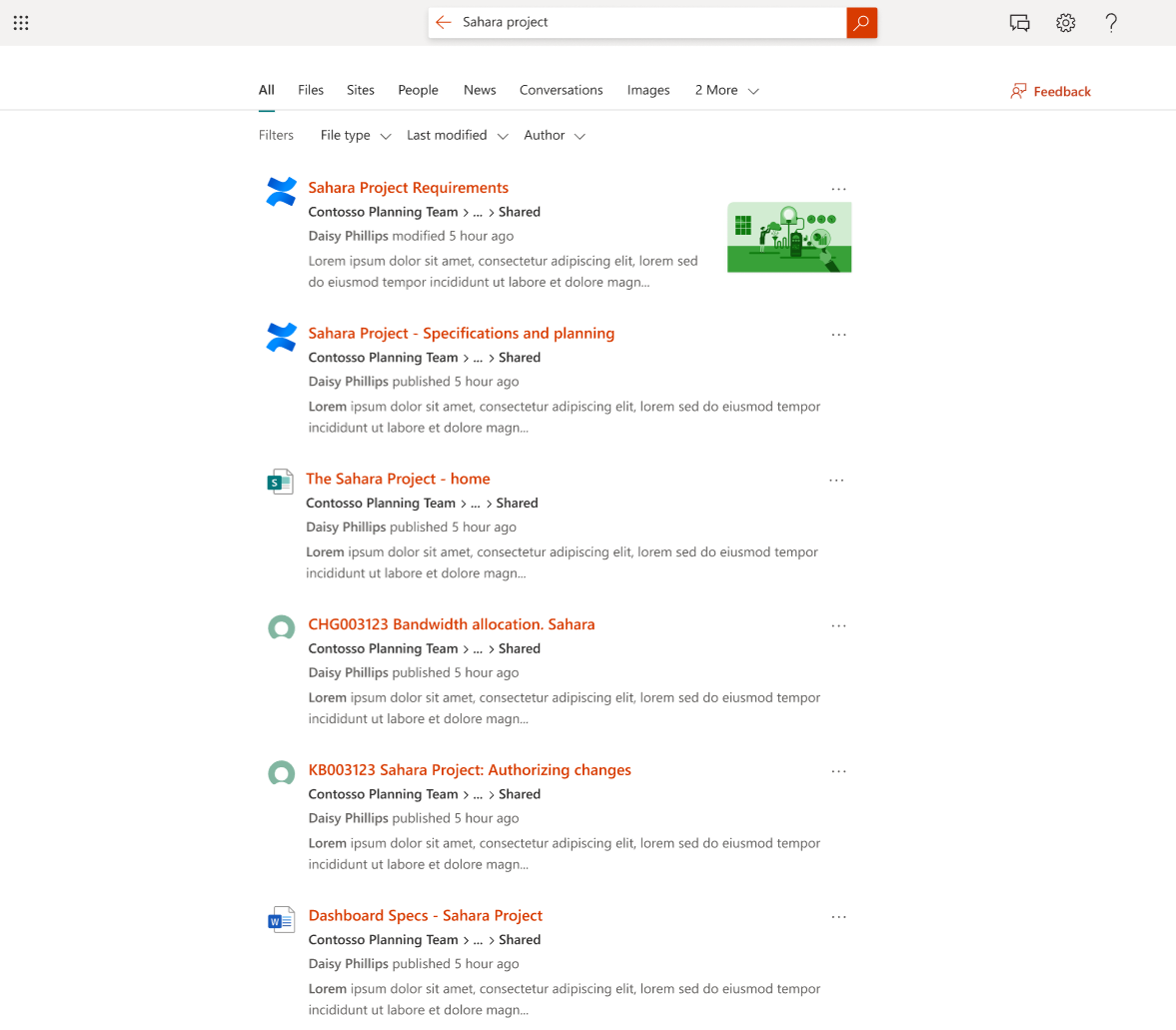Open more options for Sahara Project Requirements
Image resolution: width=1176 pixels, height=1030 pixels.
pyautogui.click(x=838, y=189)
